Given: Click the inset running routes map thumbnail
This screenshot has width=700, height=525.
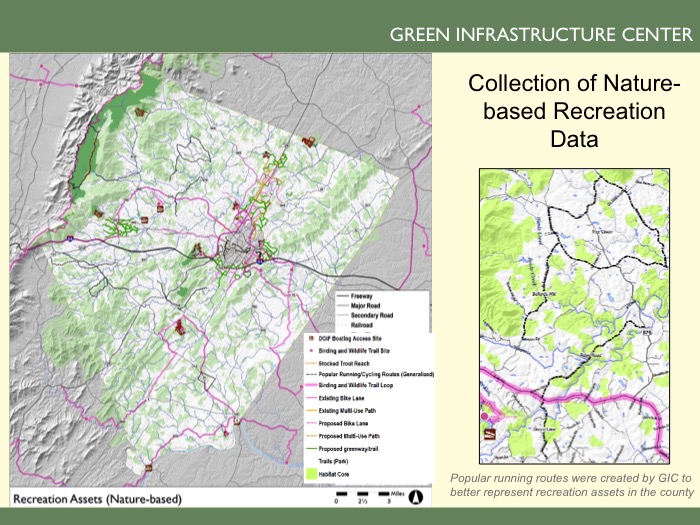Looking at the screenshot, I should tap(573, 313).
